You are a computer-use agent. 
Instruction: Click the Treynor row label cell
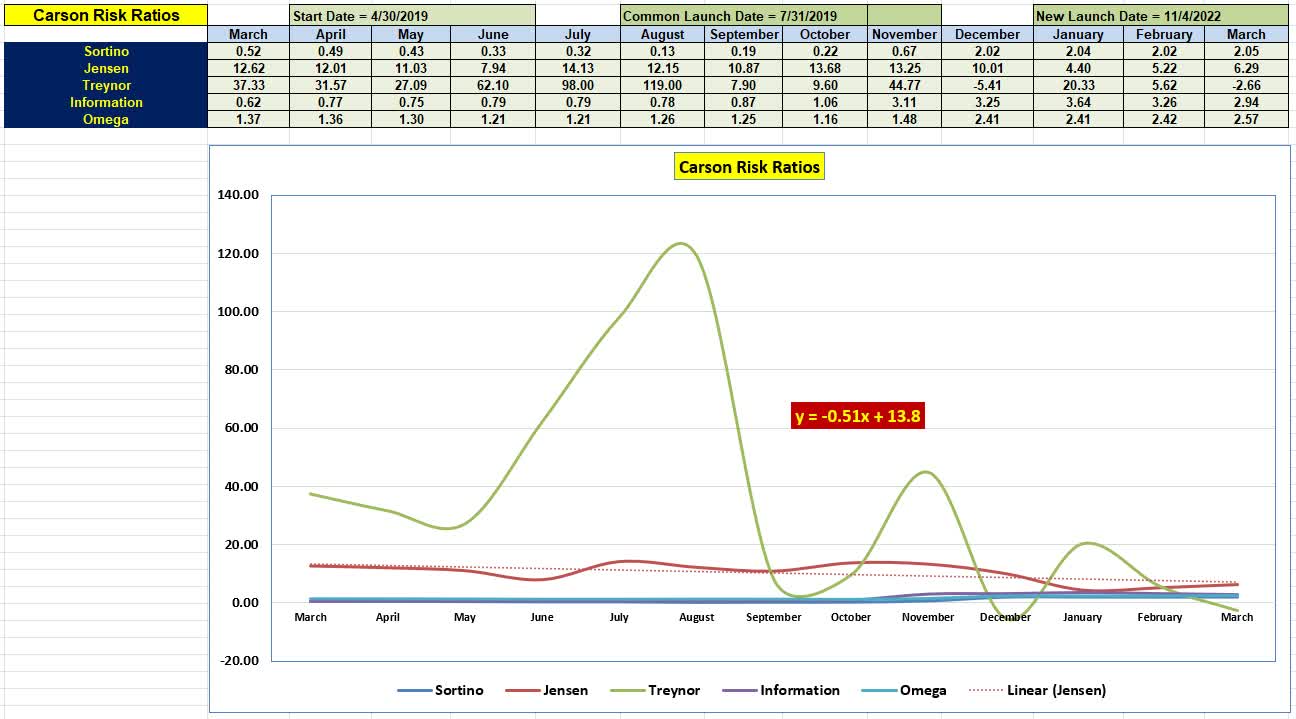(x=105, y=85)
